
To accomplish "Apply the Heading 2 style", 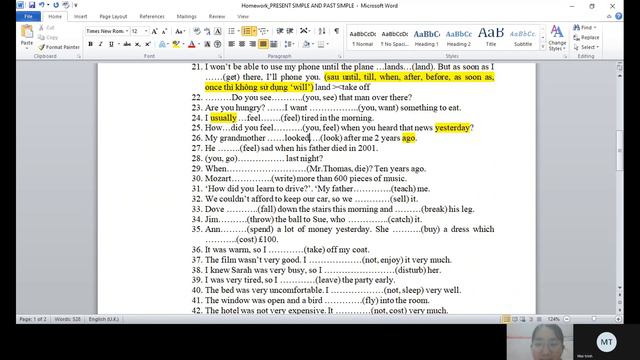I will (x=459, y=38).
